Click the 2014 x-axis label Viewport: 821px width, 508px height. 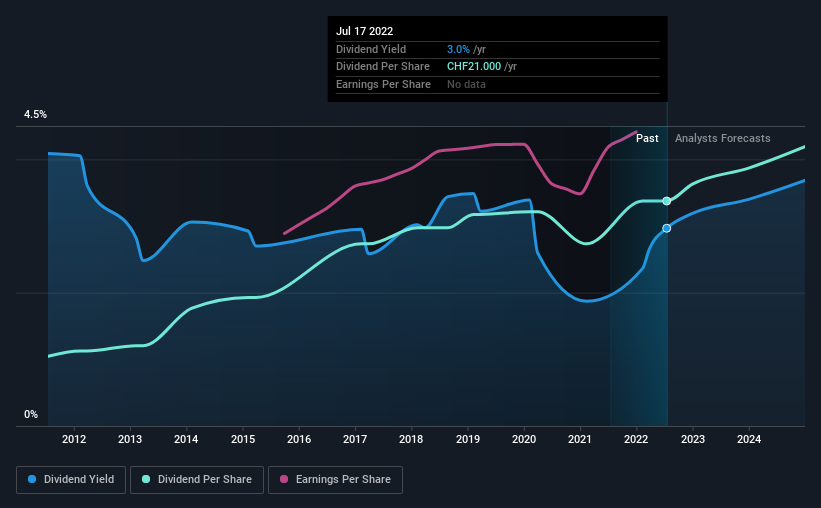point(186,439)
